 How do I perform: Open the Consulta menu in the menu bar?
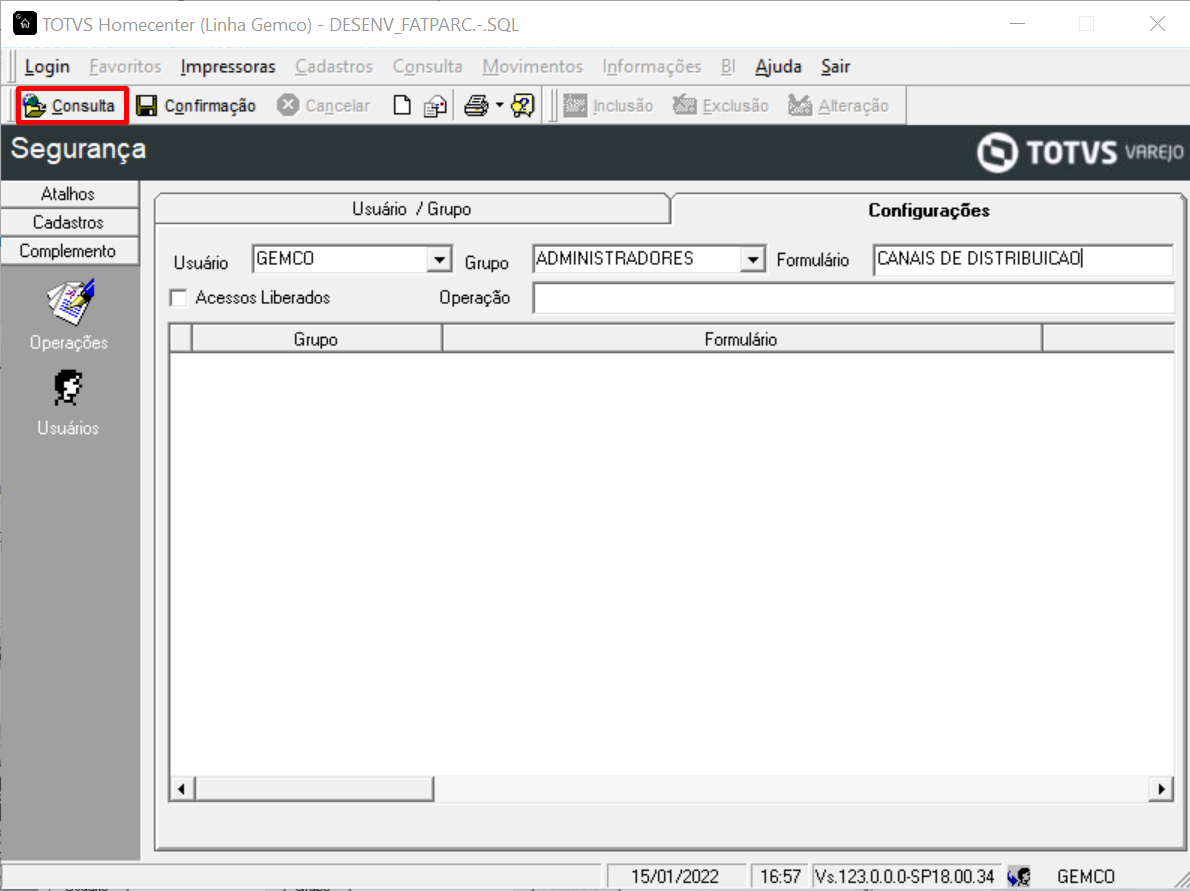tap(427, 67)
